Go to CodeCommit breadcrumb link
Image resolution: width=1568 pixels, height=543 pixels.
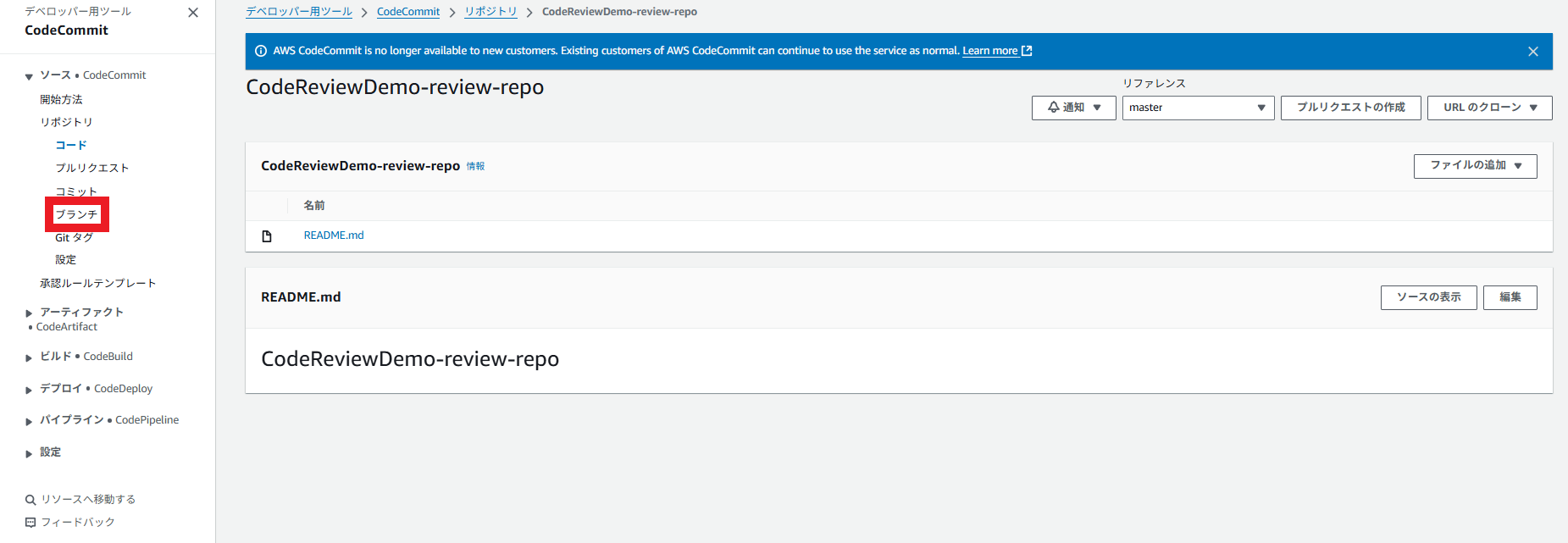point(408,12)
